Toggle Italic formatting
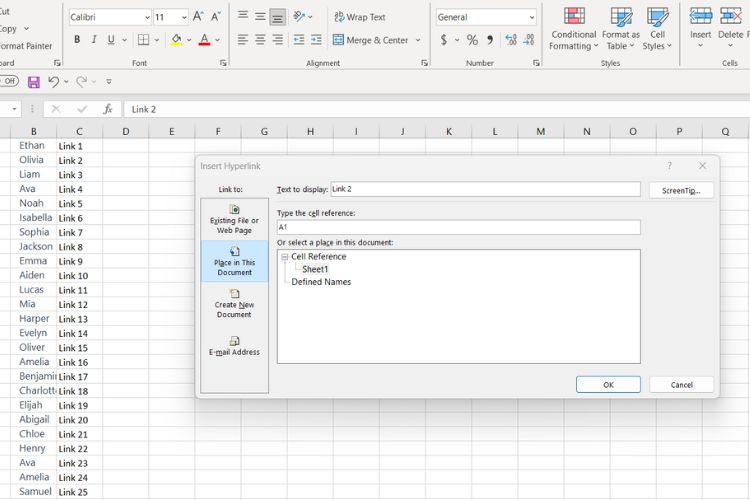Screen dimensions: 750x500 (x=94, y=40)
